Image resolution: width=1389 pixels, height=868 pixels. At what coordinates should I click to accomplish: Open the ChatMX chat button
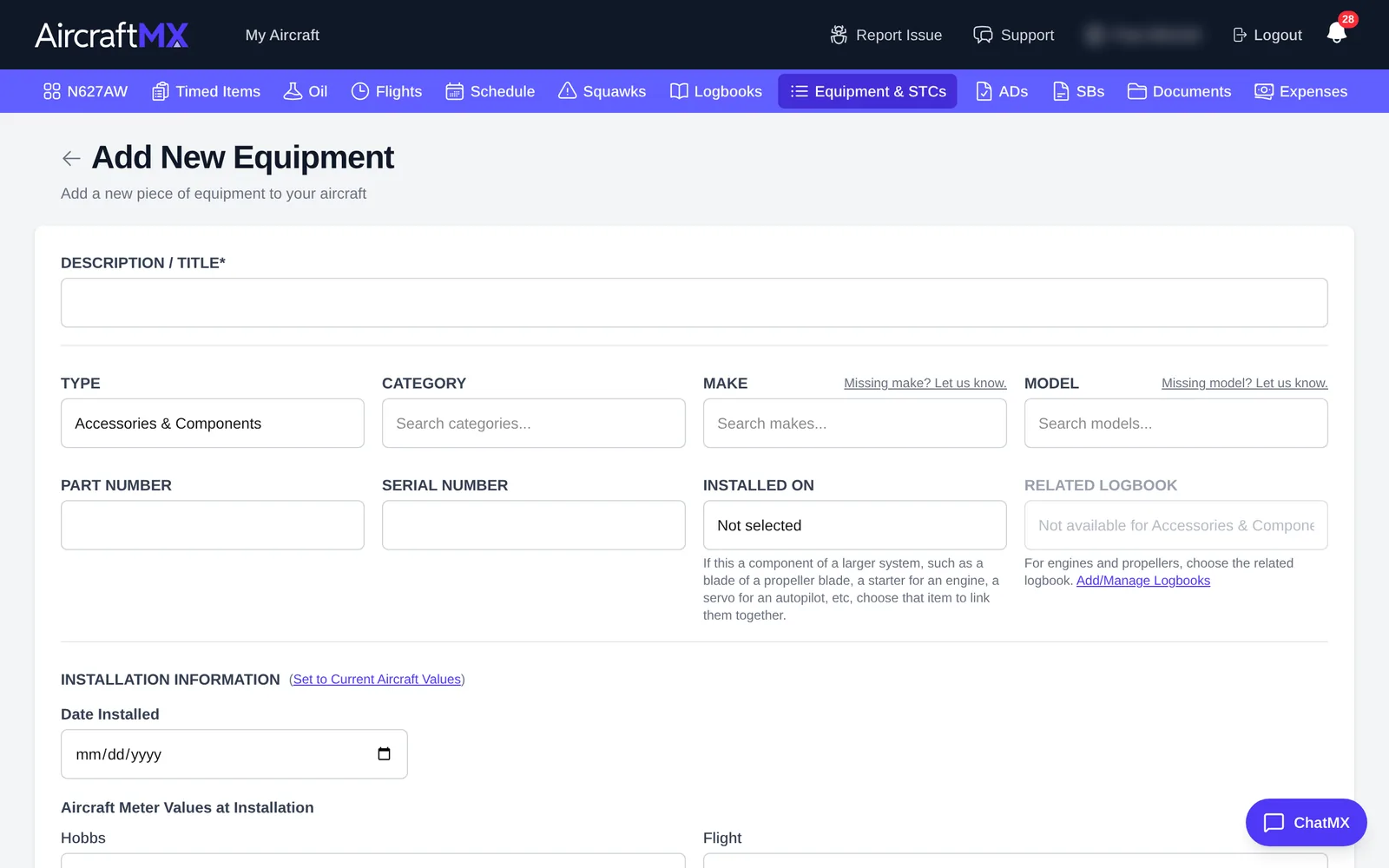pos(1307,822)
